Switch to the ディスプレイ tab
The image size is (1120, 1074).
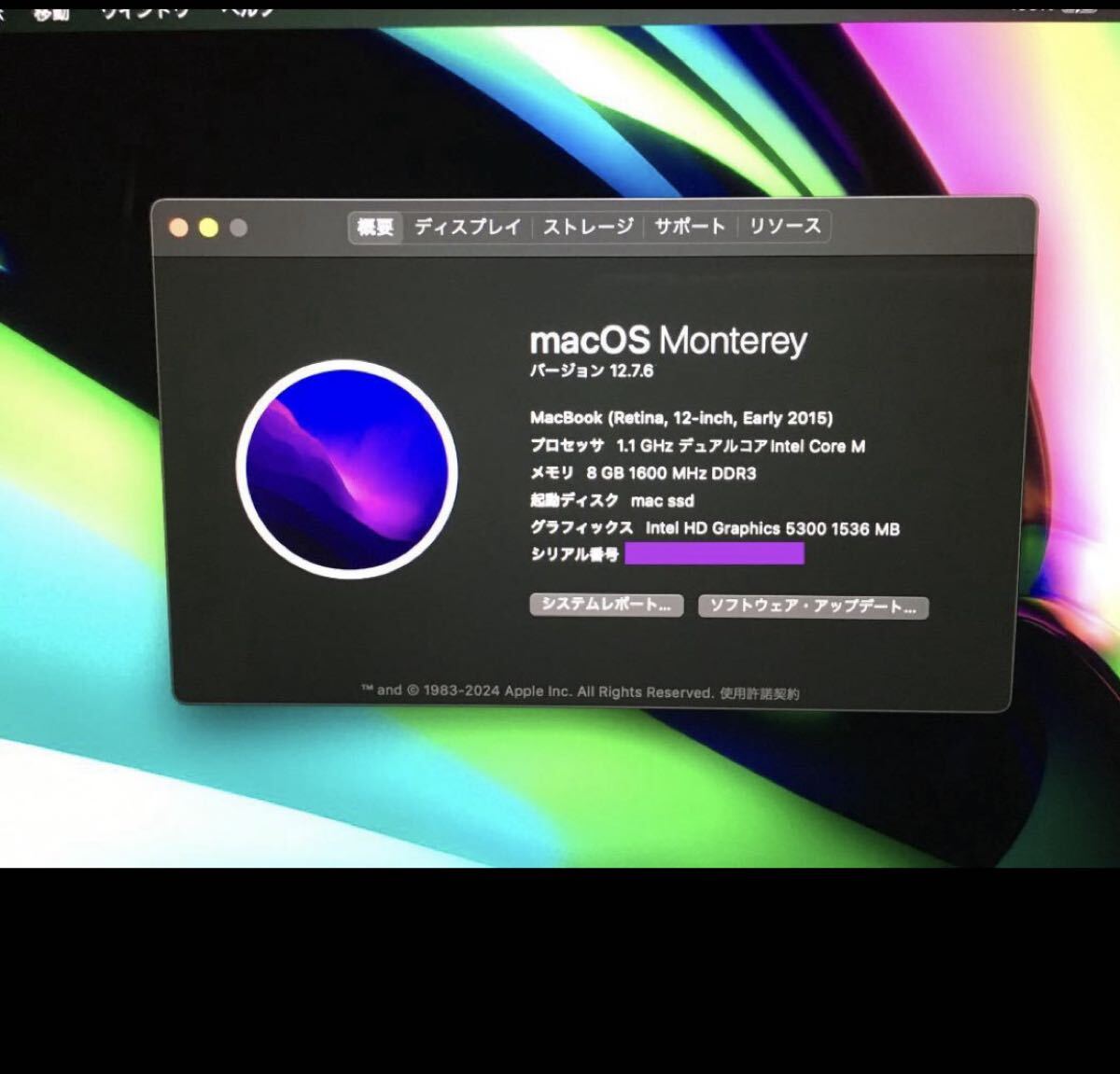[x=468, y=227]
